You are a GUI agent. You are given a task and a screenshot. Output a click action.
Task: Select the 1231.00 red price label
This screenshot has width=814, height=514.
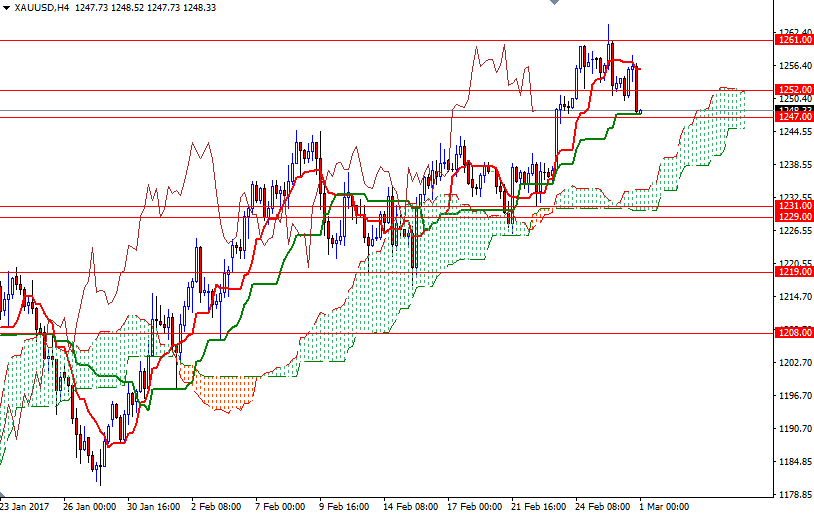pyautogui.click(x=794, y=205)
